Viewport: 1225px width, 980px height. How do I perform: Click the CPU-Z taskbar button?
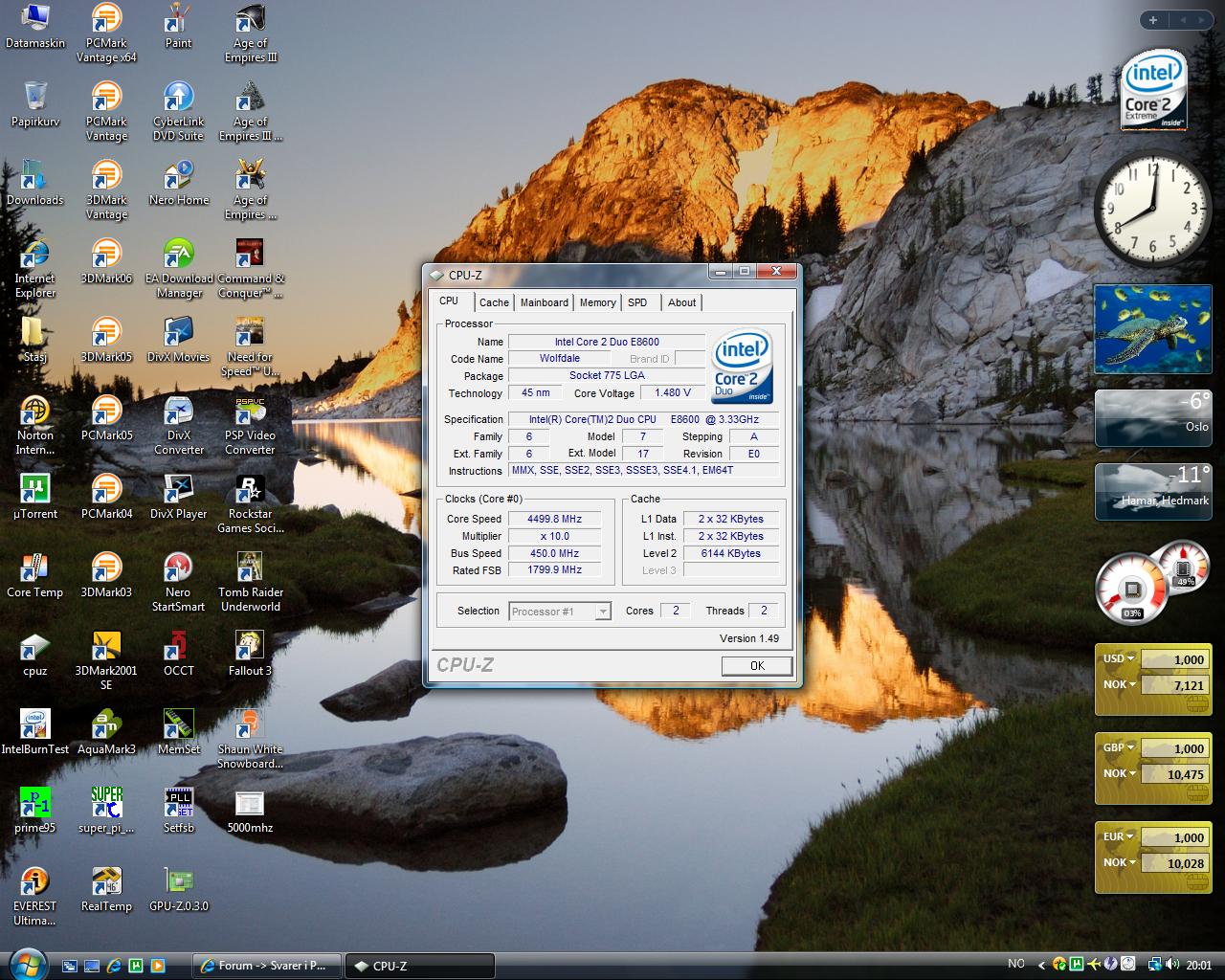(x=419, y=966)
